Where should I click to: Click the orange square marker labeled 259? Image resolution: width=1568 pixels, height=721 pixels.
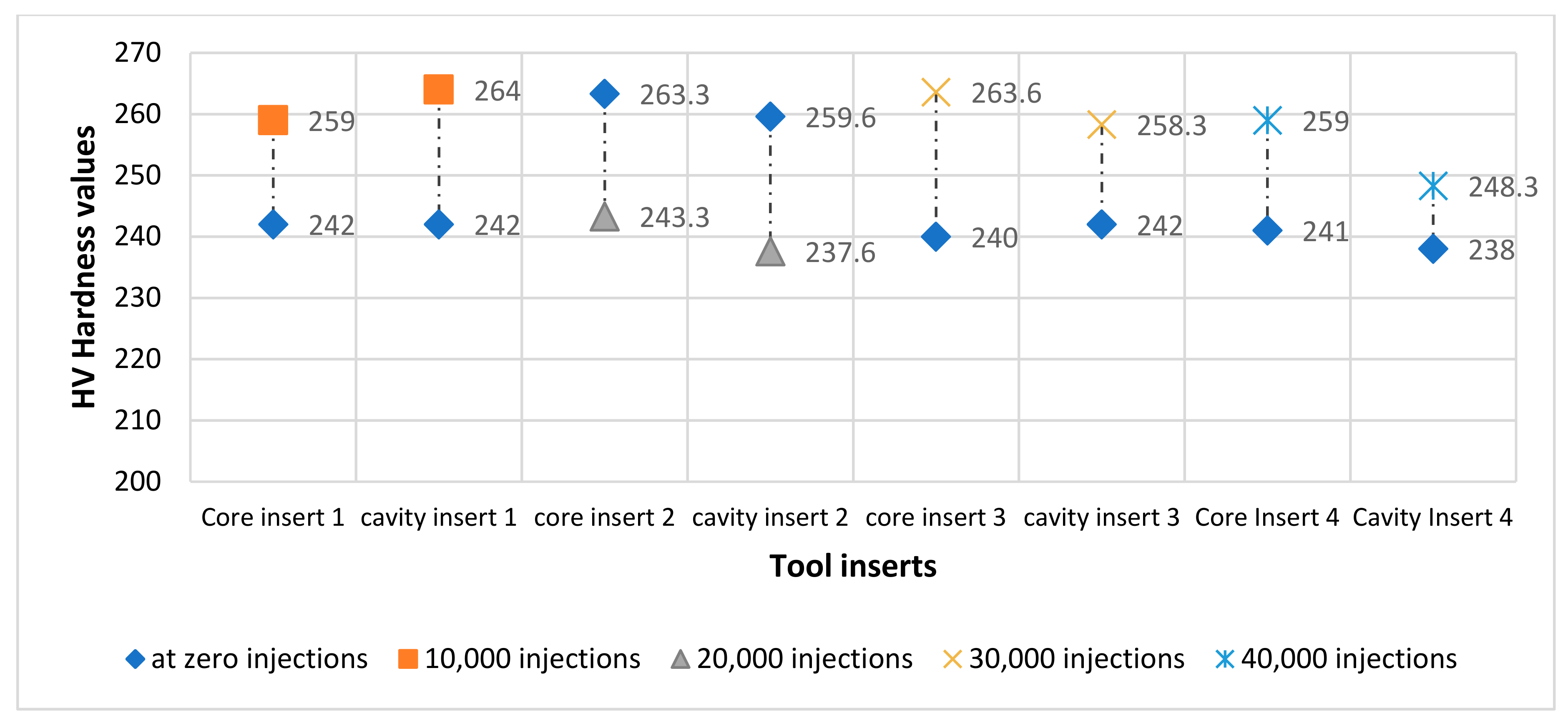click(x=273, y=119)
